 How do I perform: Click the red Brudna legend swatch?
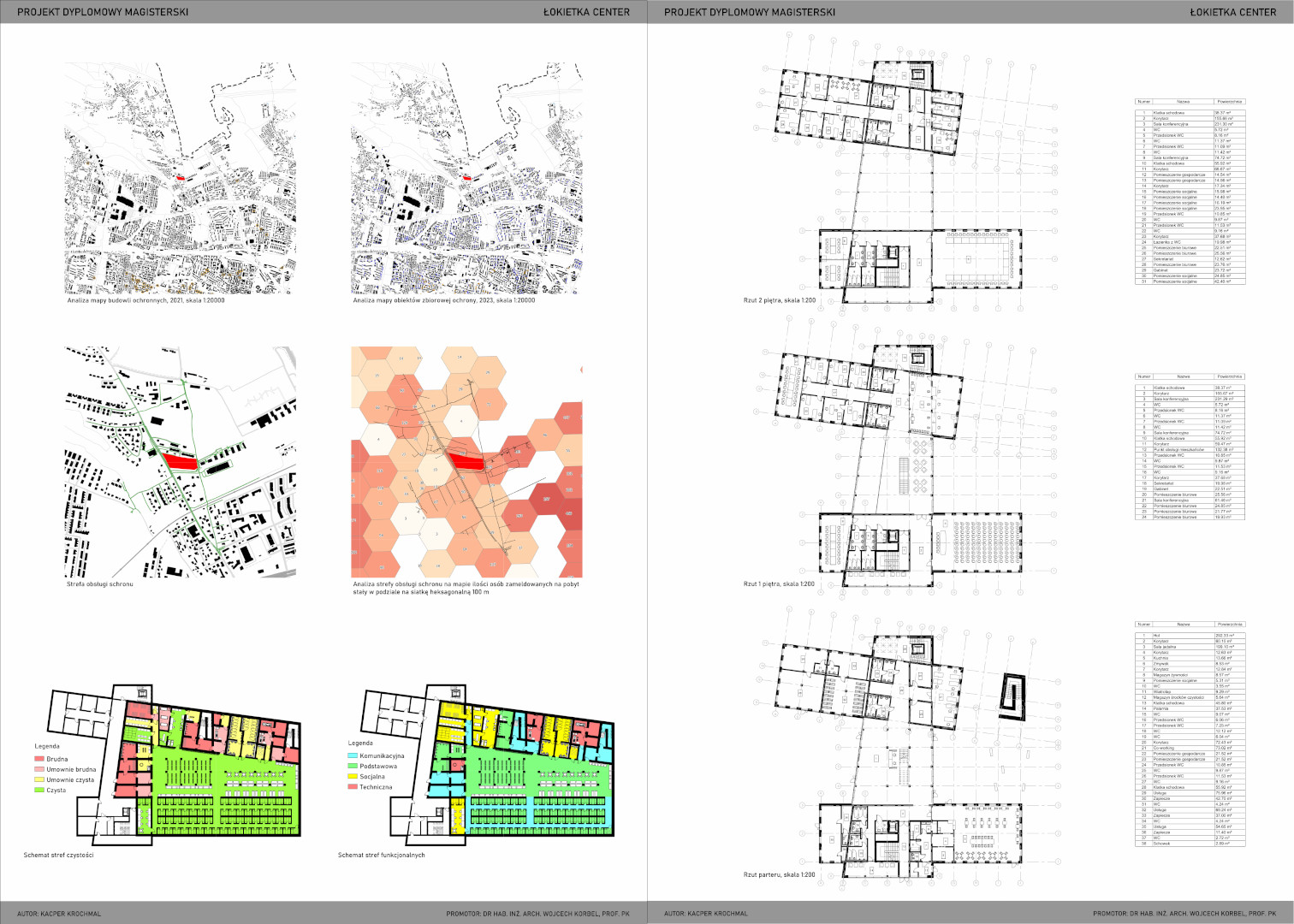coord(39,759)
